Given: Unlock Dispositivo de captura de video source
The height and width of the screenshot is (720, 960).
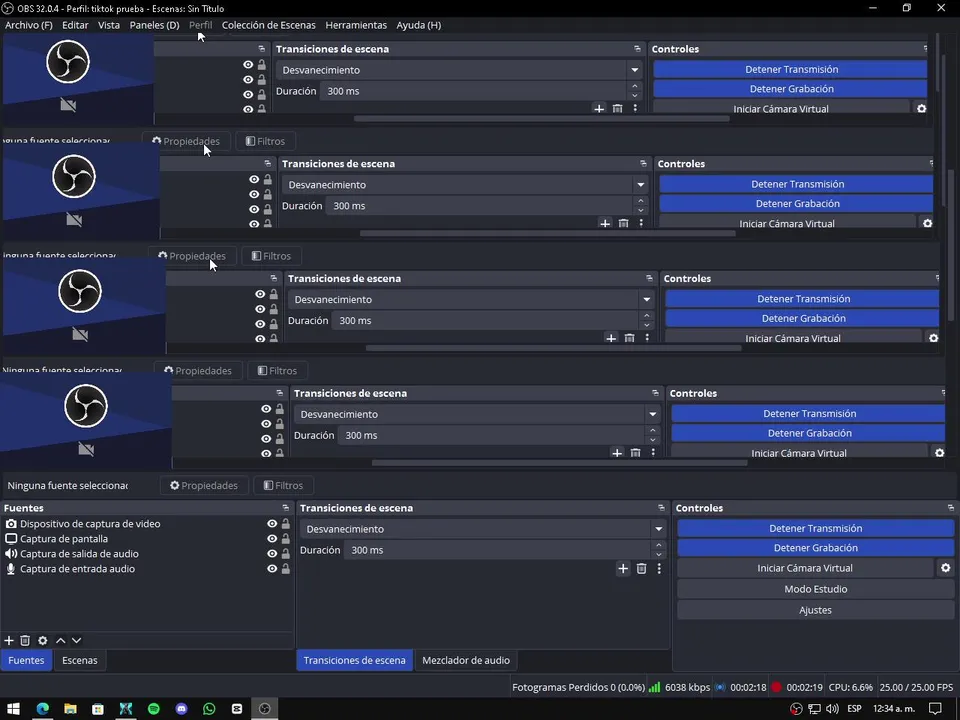Looking at the screenshot, I should (x=286, y=524).
